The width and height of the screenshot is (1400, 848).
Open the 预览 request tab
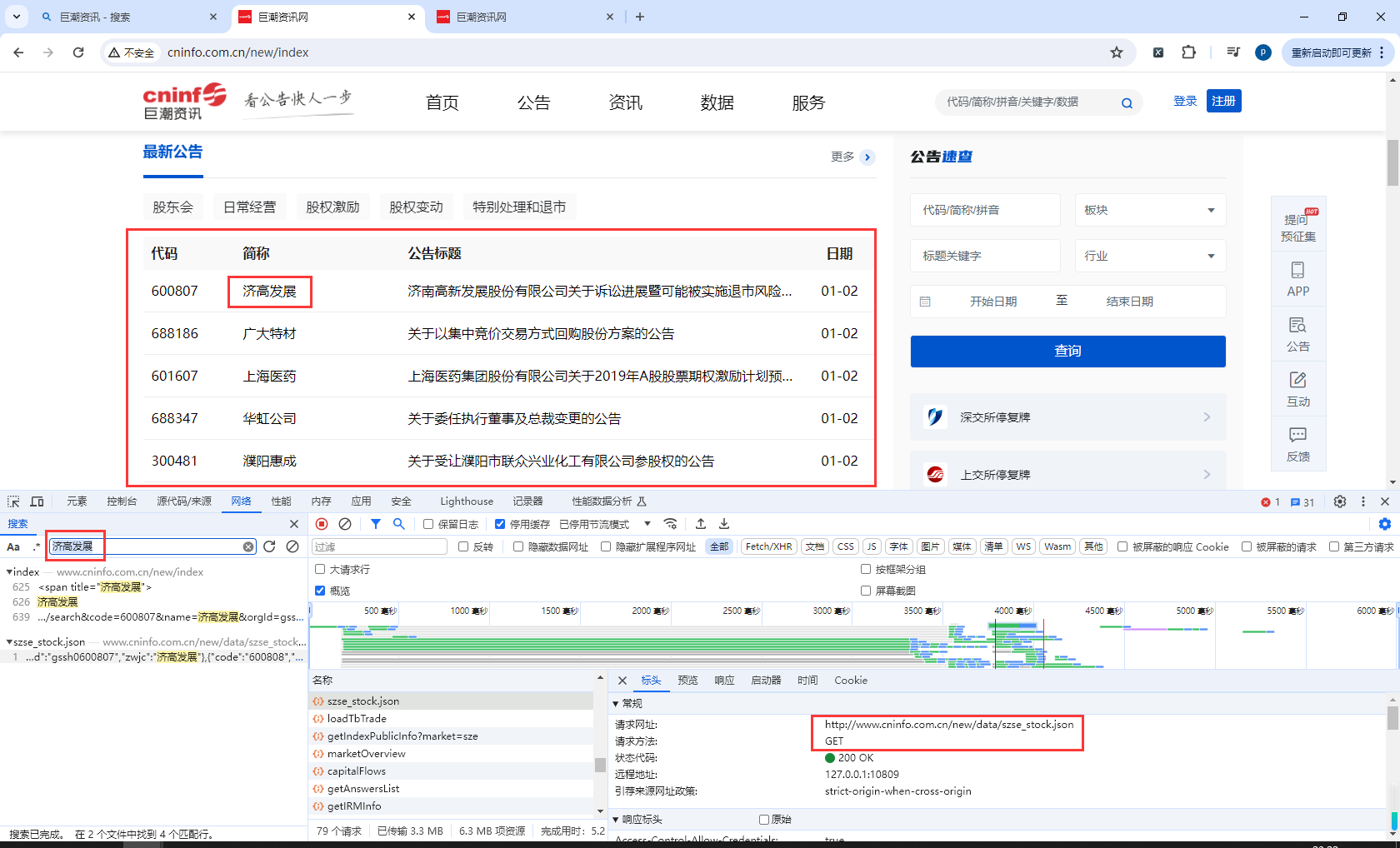(x=687, y=681)
